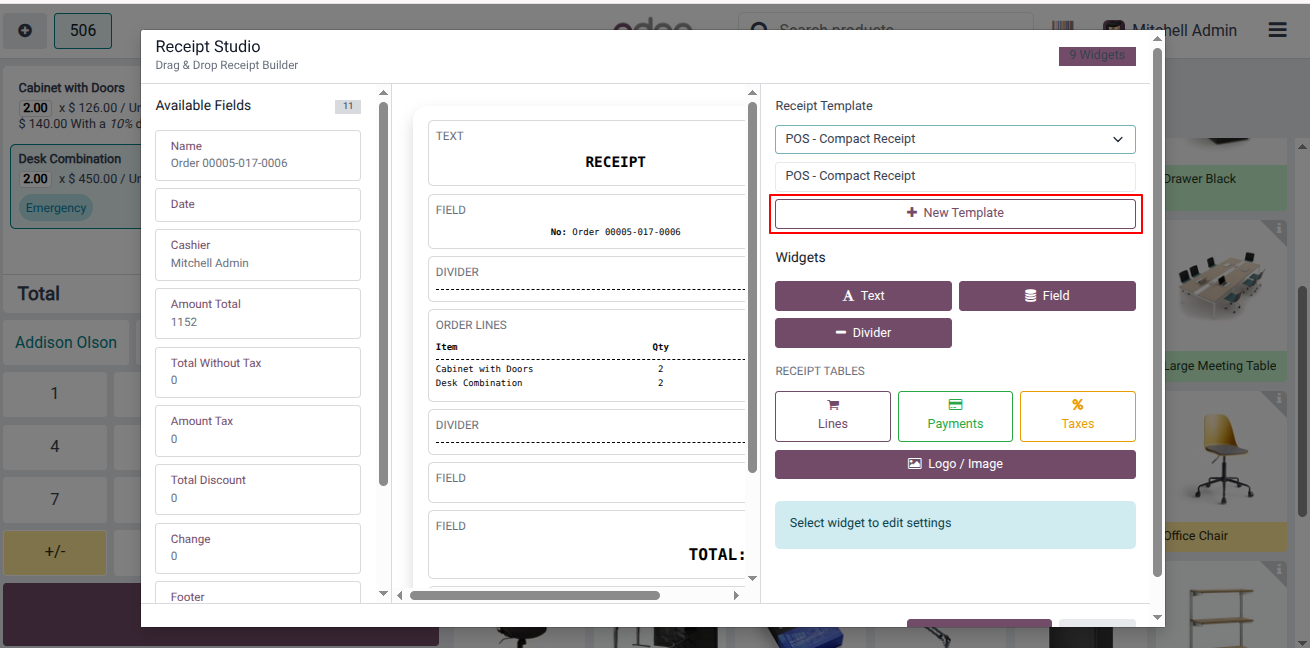Add a Field widget
This screenshot has height=648, width=1310.
[1047, 296]
